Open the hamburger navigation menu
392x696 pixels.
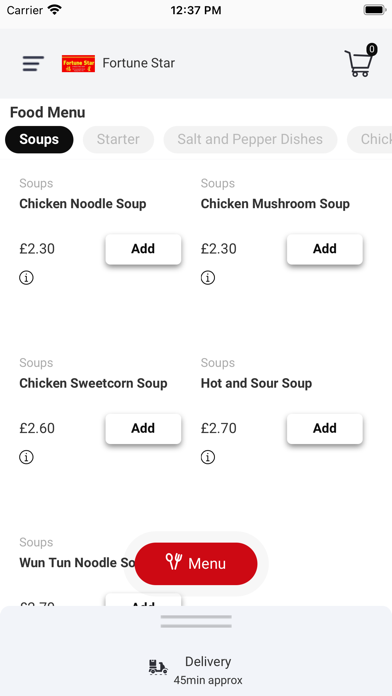point(33,63)
